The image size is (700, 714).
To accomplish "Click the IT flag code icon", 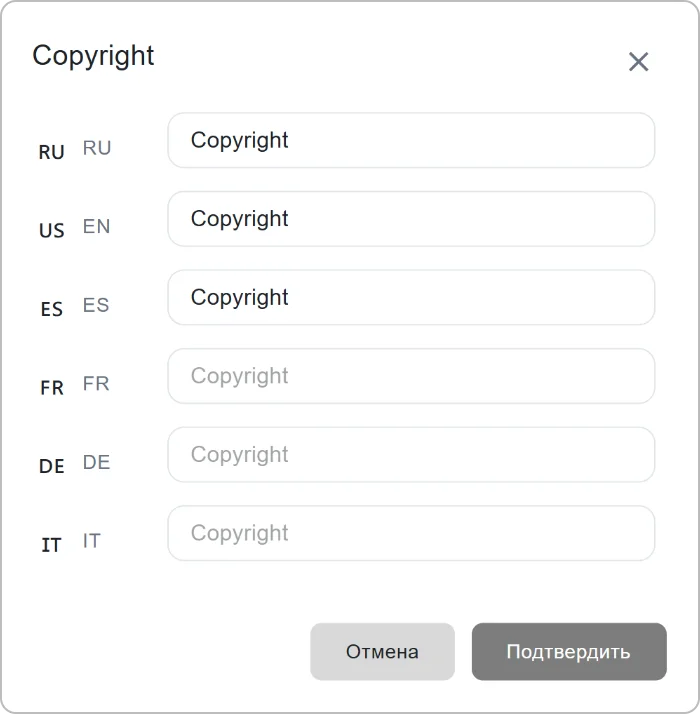I will tap(51, 545).
